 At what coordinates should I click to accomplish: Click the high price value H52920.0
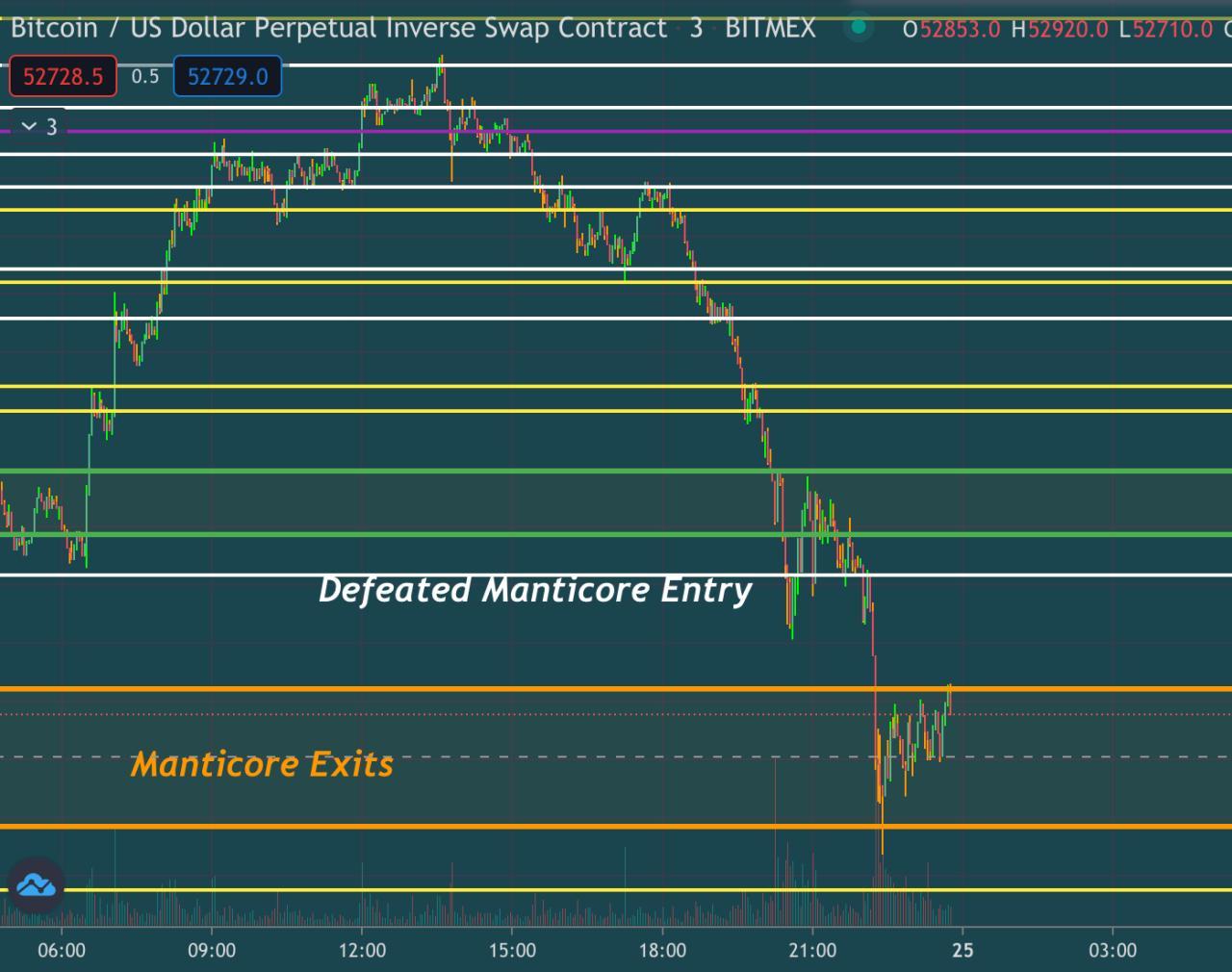click(x=1060, y=29)
